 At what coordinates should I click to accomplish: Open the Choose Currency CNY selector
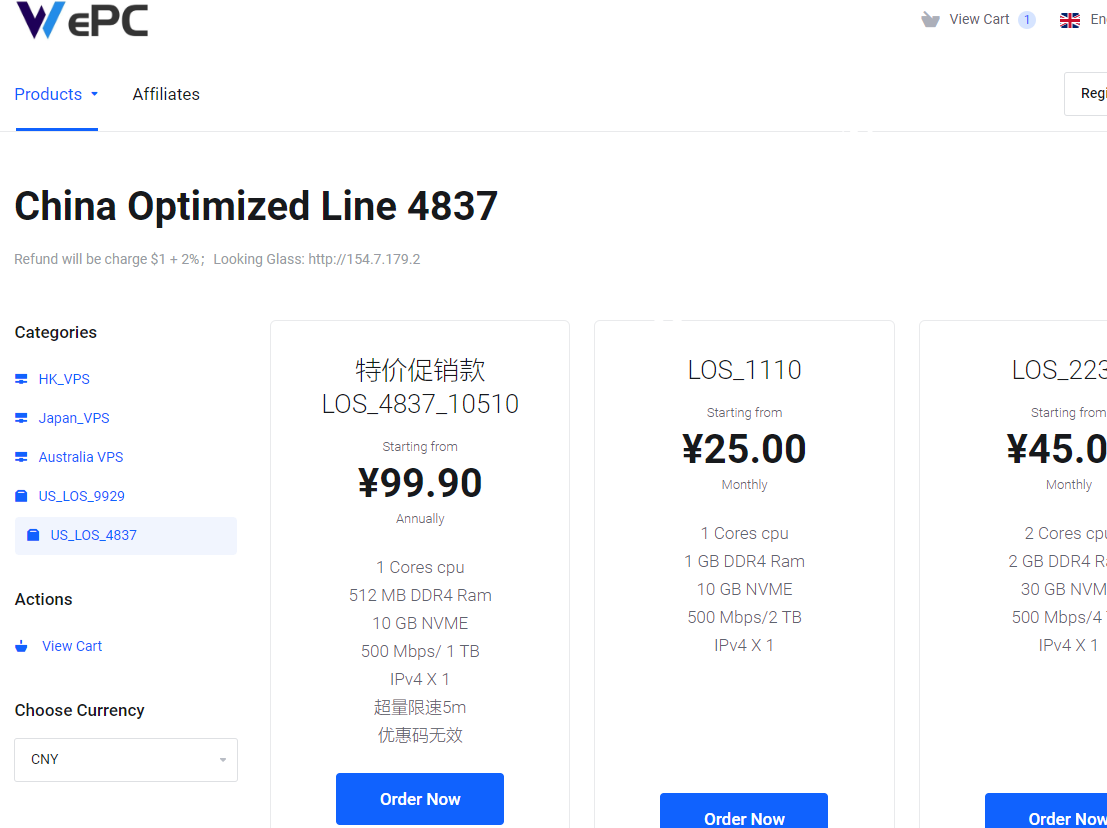(125, 760)
